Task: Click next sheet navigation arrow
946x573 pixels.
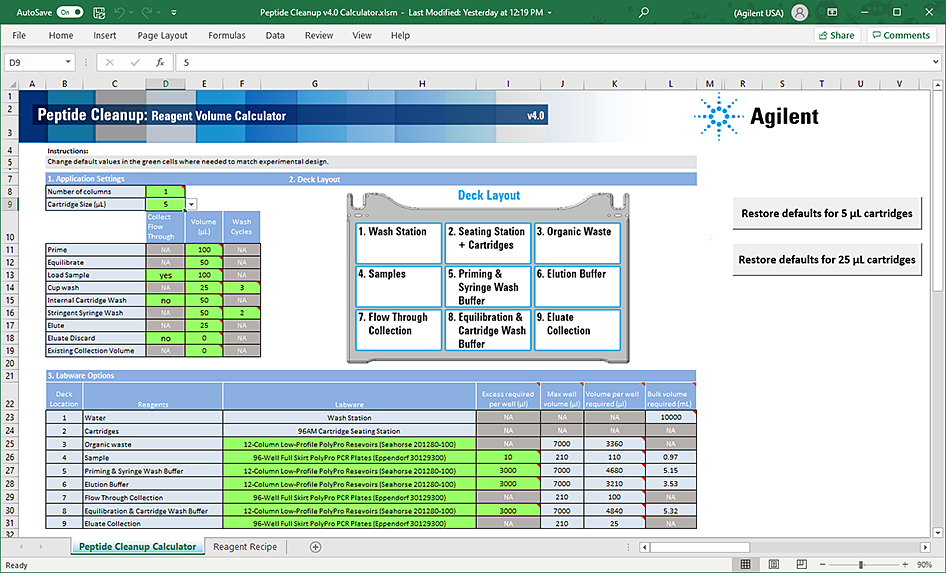Action: click(x=41, y=547)
